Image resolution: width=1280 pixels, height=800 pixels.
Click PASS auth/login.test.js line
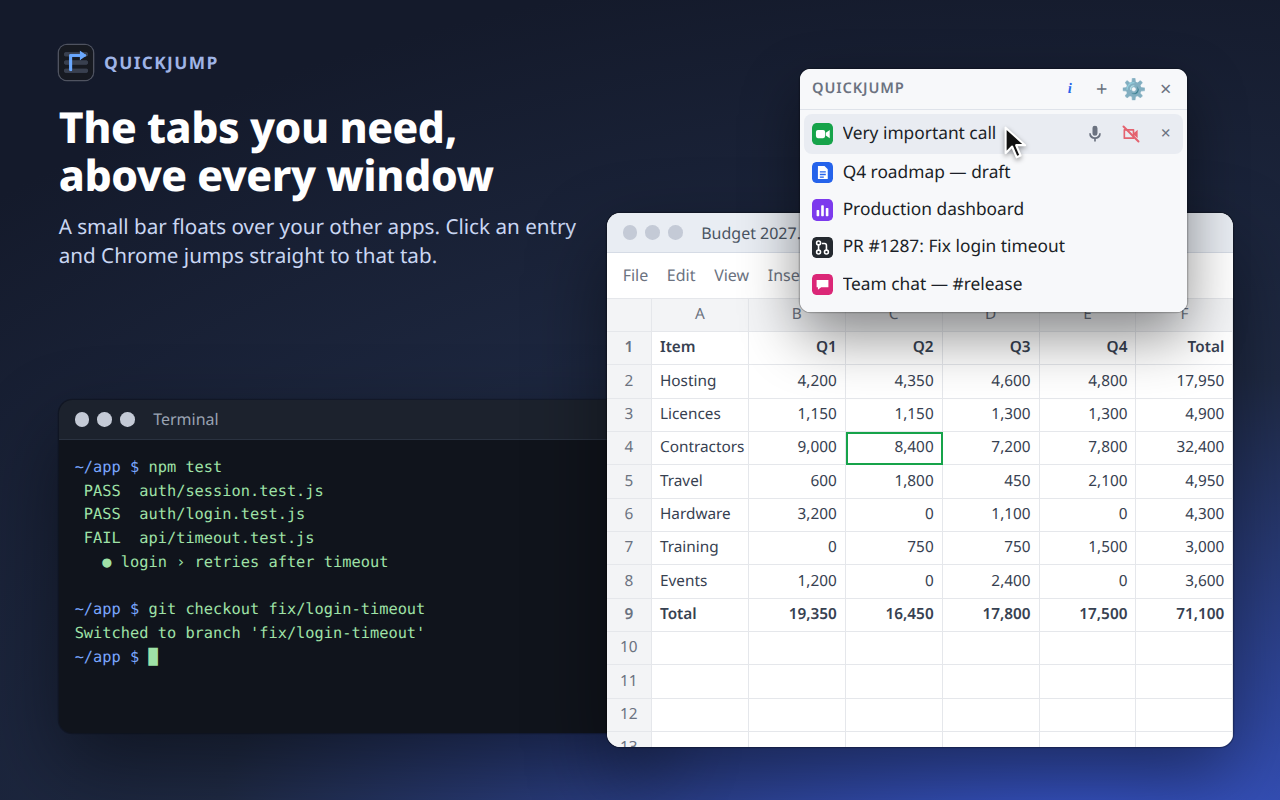pyautogui.click(x=194, y=514)
